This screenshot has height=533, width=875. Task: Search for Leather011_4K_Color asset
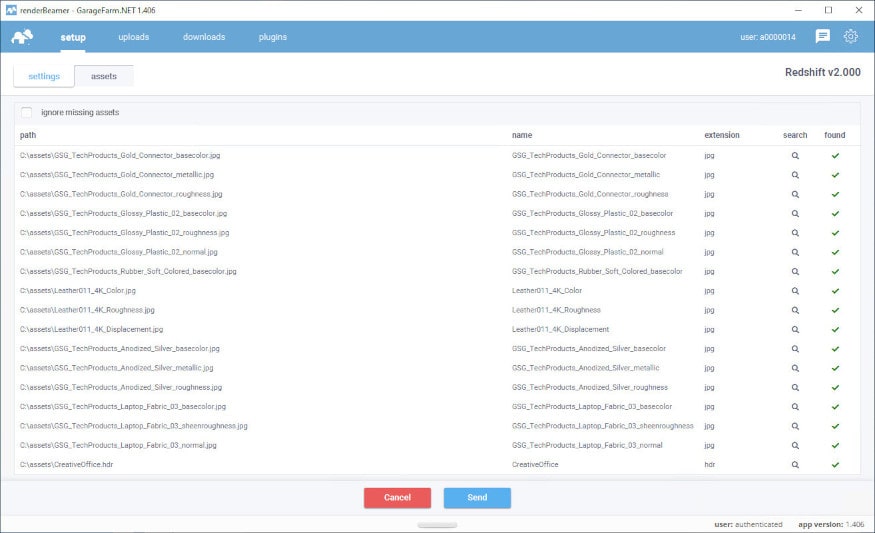coord(795,291)
